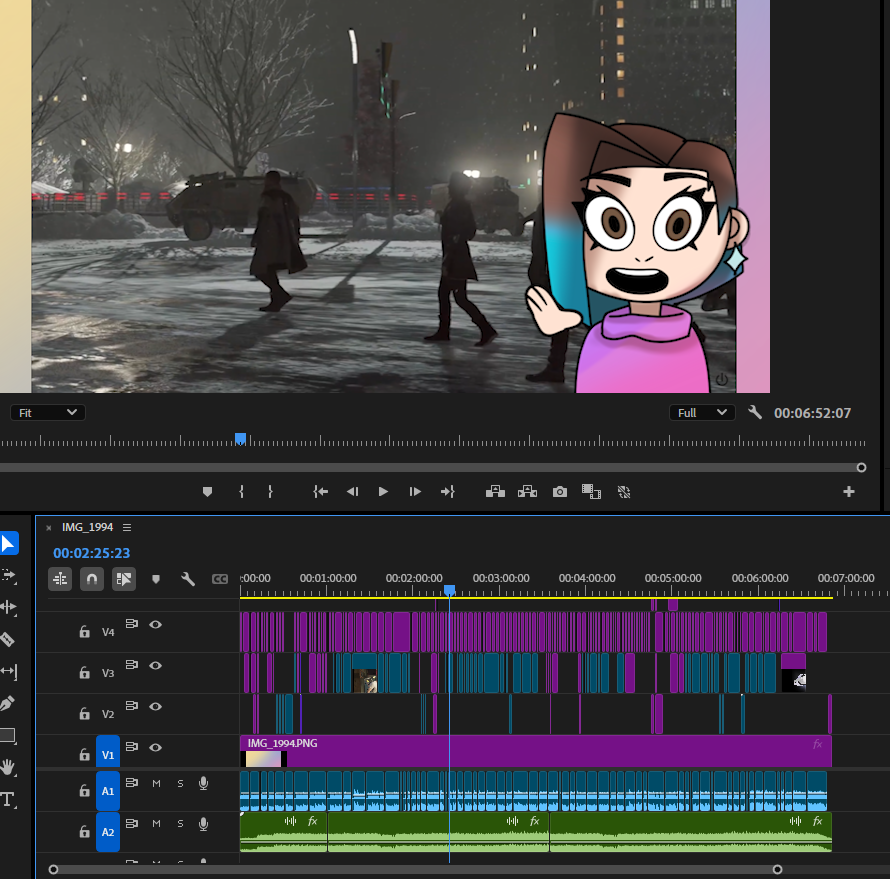Open the program monitor button editor plus
Image resolution: width=890 pixels, height=879 pixels.
point(849,491)
